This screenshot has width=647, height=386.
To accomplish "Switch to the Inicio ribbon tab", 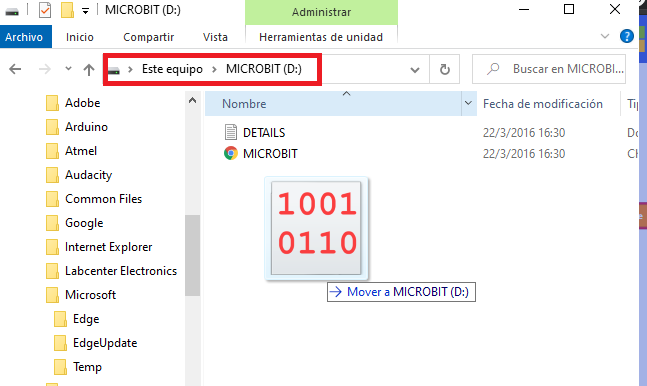I will pyautogui.click(x=80, y=37).
